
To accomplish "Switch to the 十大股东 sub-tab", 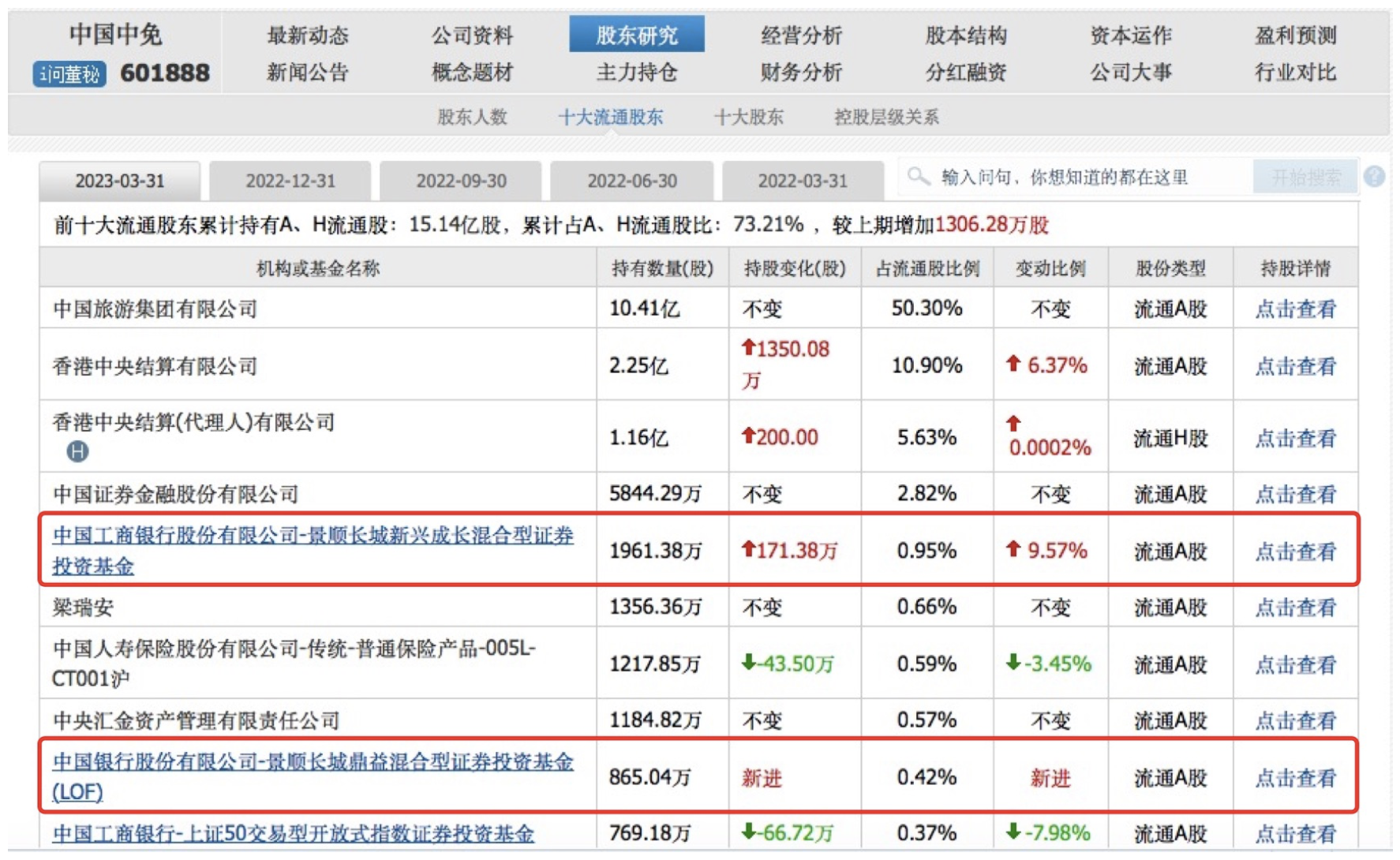I will point(748,117).
